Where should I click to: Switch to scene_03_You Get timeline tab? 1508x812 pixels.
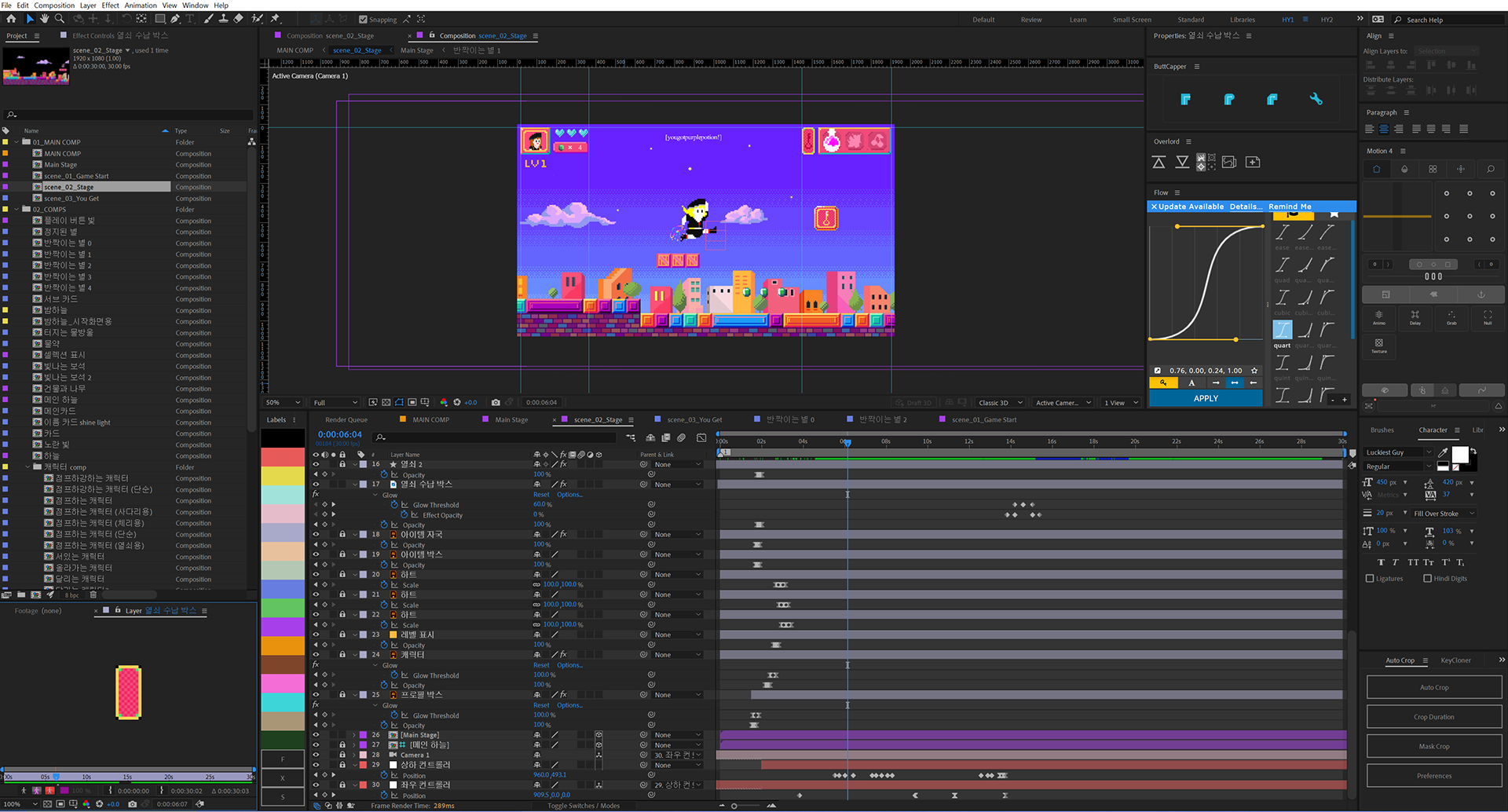694,419
